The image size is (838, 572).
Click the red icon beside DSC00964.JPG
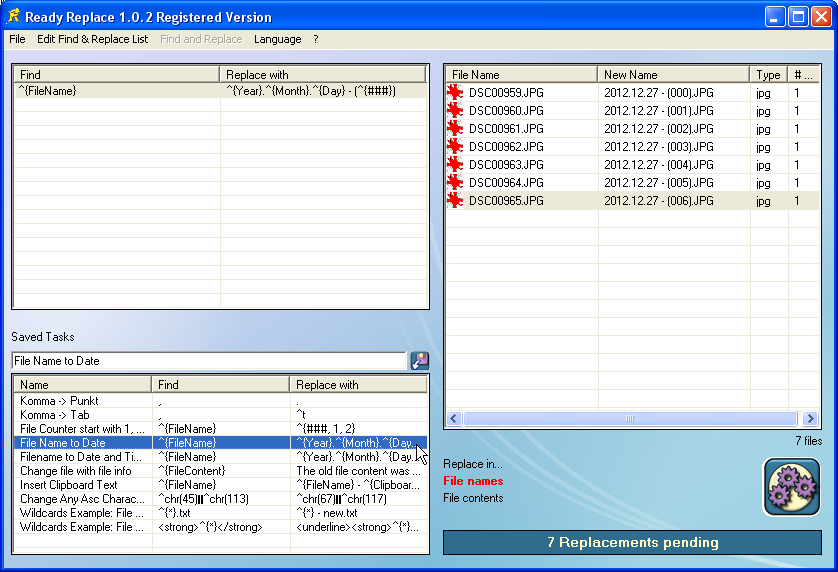click(x=456, y=183)
